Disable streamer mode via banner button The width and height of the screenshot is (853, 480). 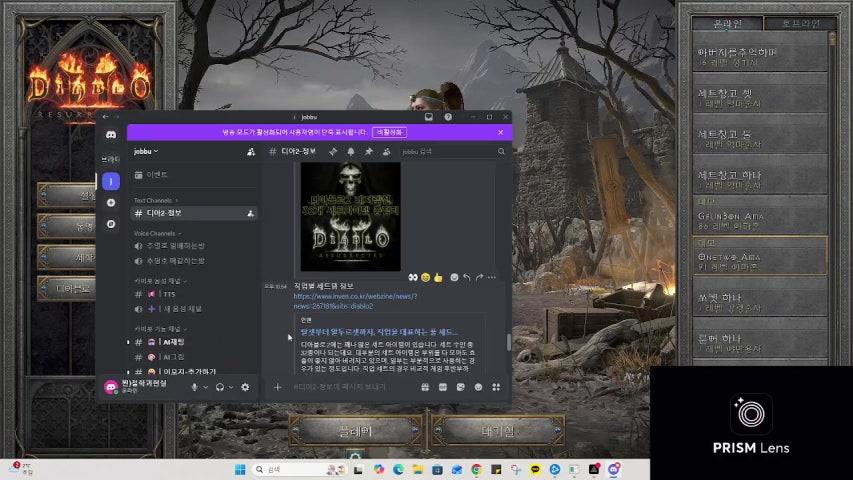tap(389, 132)
